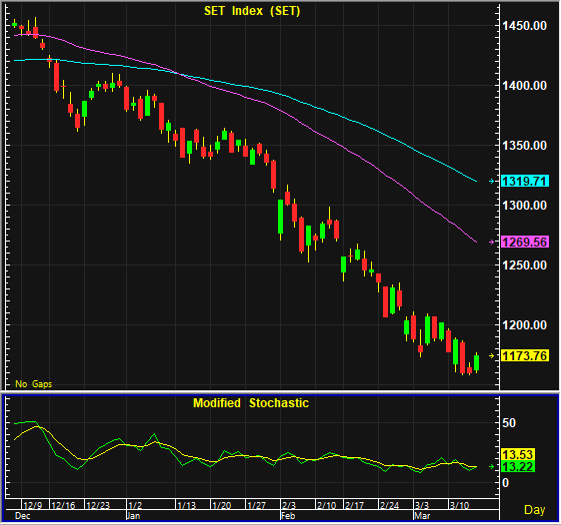Click the cyan 1319.71 moving average label
Screen dimensions: 561x525
tap(525, 181)
